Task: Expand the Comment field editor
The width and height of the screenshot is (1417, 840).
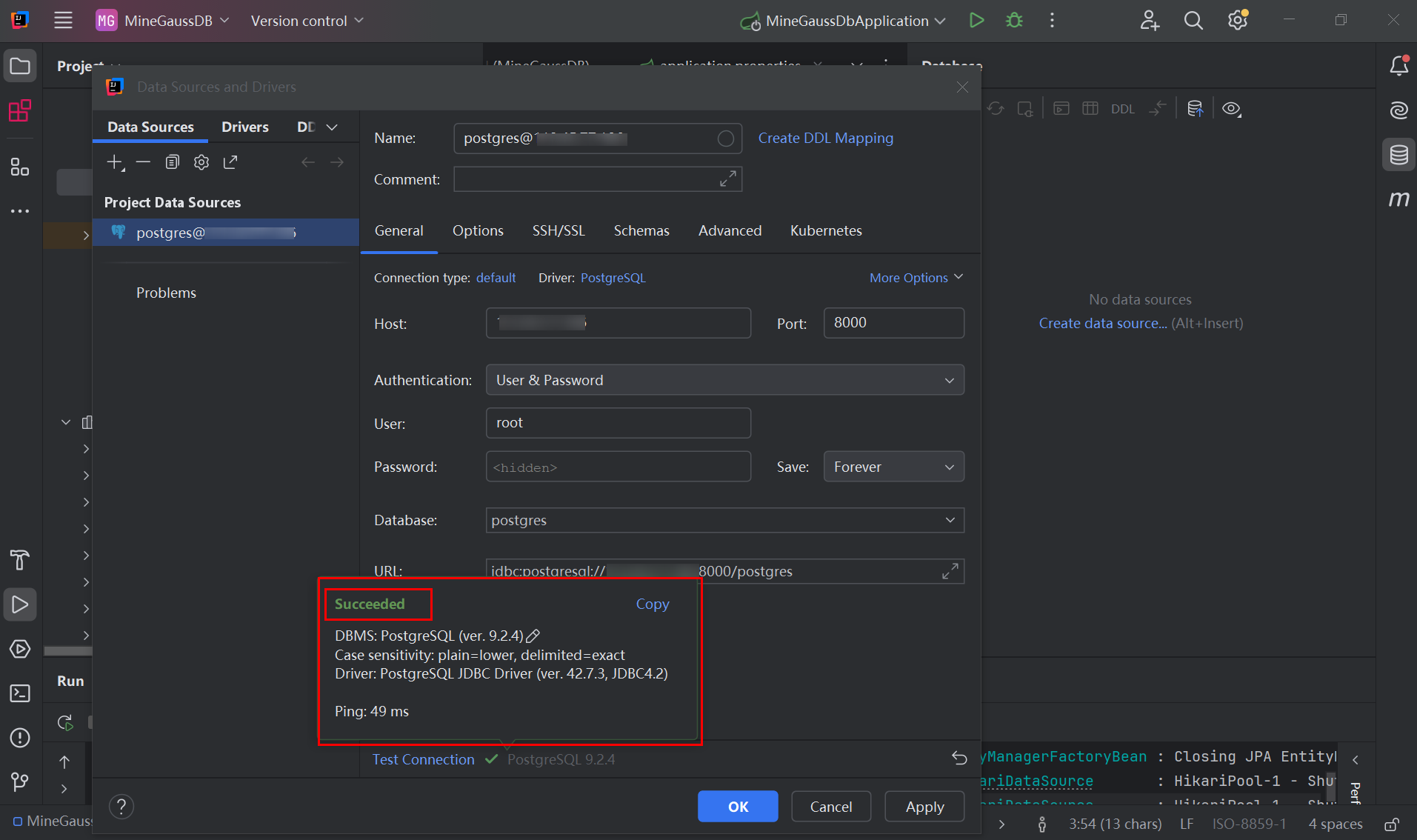Action: [x=728, y=179]
